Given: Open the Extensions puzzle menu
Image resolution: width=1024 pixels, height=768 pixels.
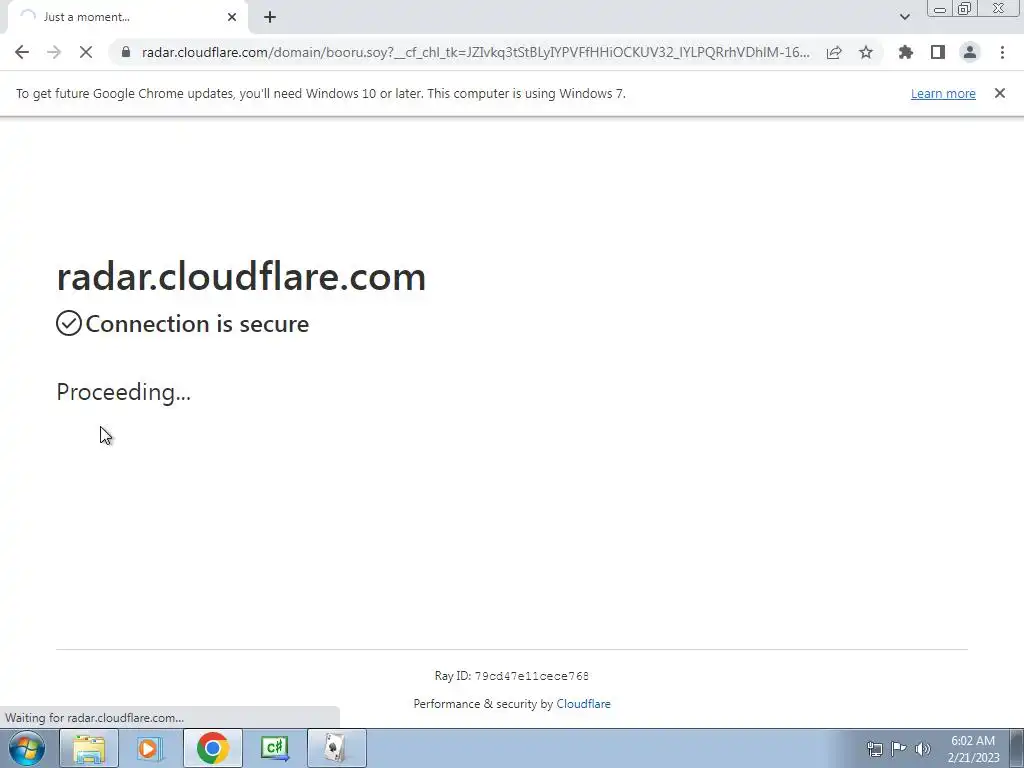Looking at the screenshot, I should 905,52.
